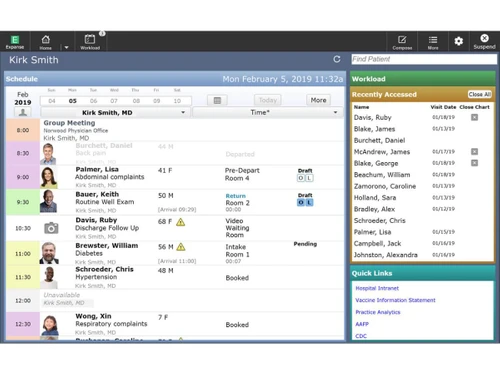
Task: Open Daniel Burchett's photo thumbnail
Action: [48, 154]
